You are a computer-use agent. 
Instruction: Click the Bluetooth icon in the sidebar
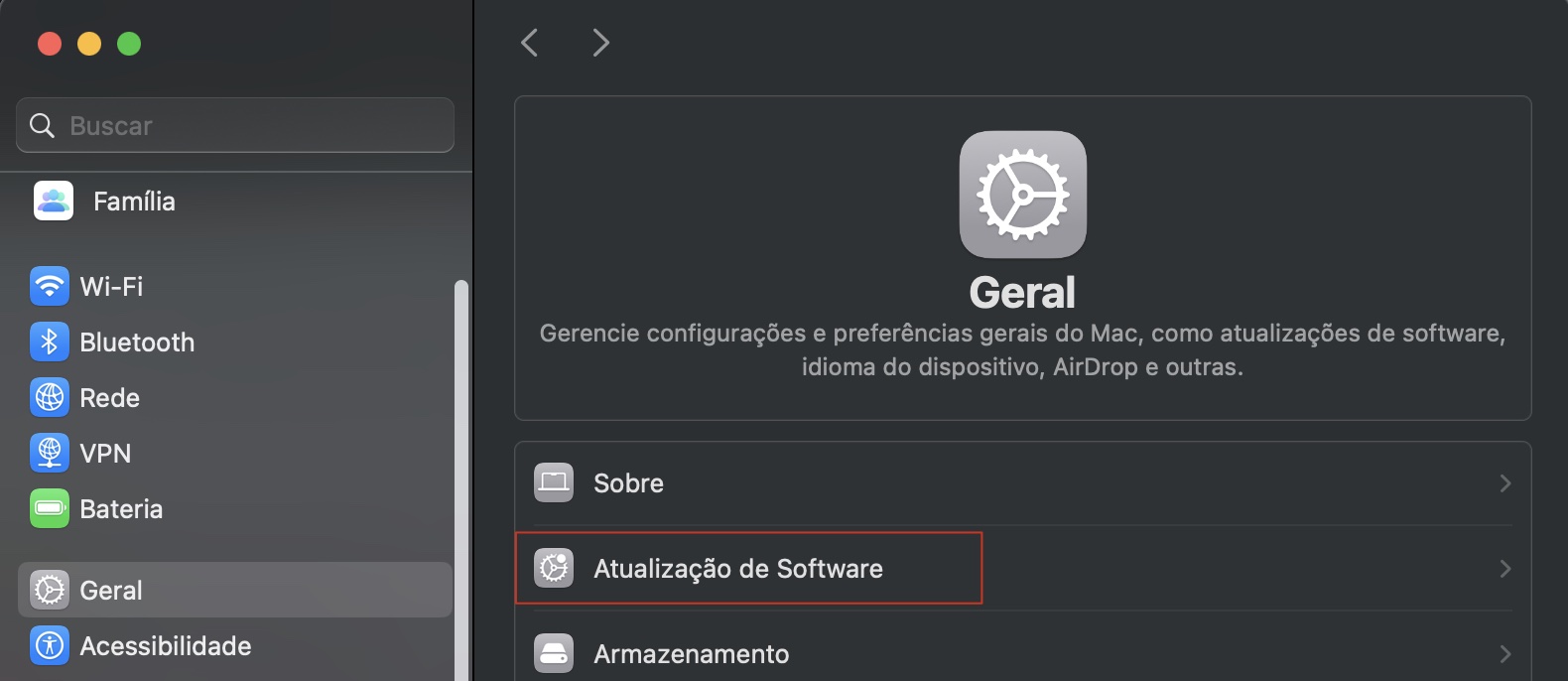pyautogui.click(x=49, y=341)
